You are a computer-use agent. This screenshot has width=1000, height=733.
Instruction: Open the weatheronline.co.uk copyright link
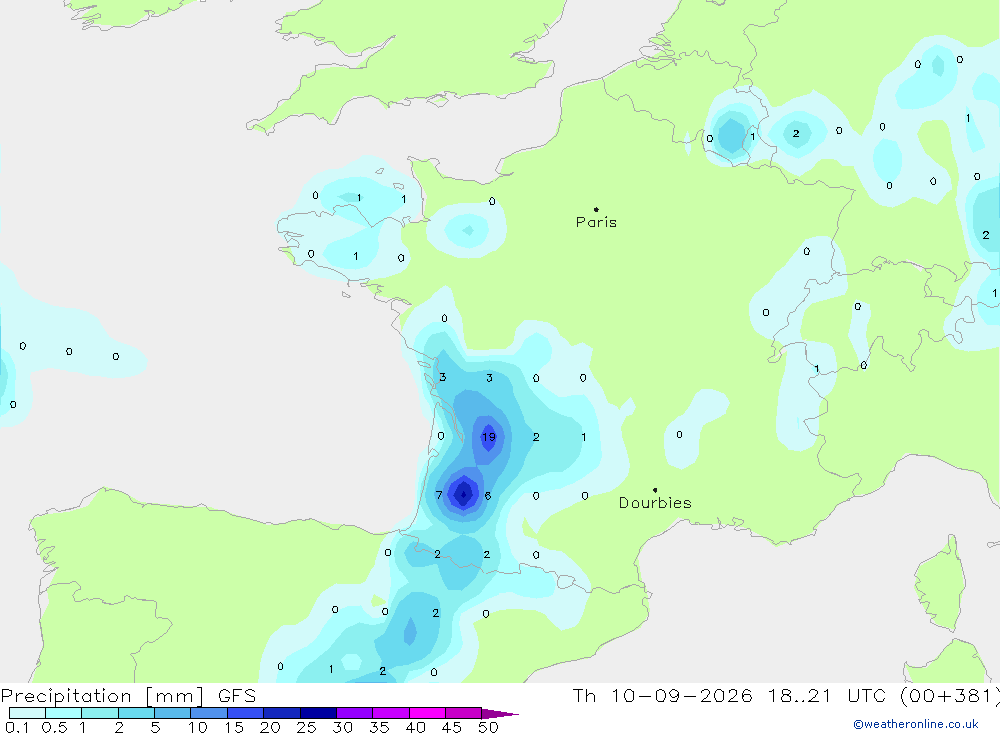coord(916,724)
